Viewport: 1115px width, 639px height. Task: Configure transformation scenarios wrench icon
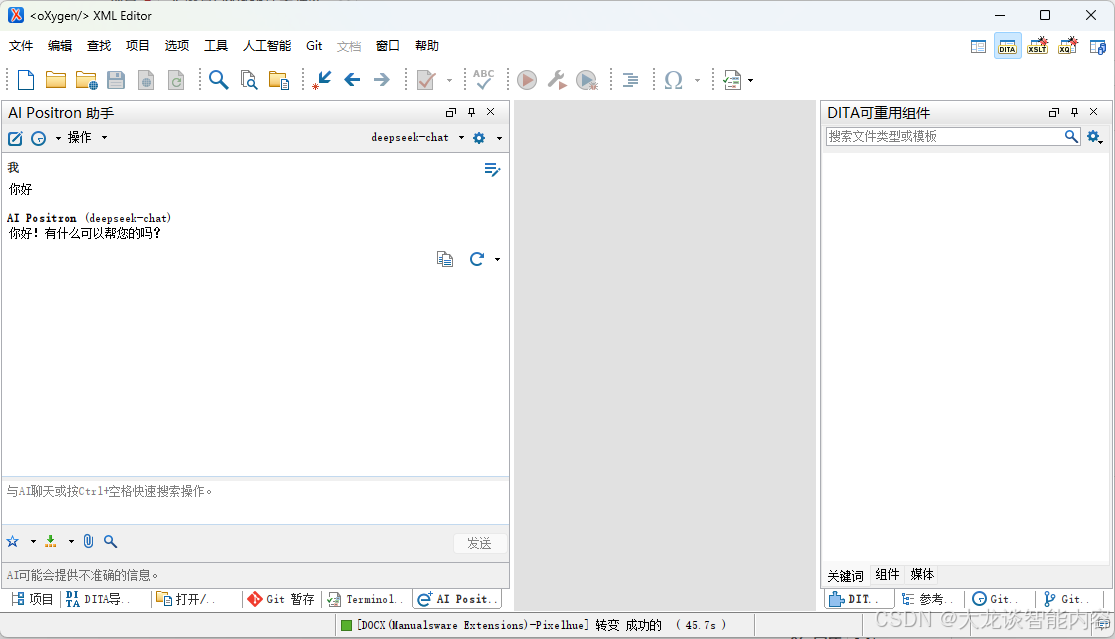point(557,80)
